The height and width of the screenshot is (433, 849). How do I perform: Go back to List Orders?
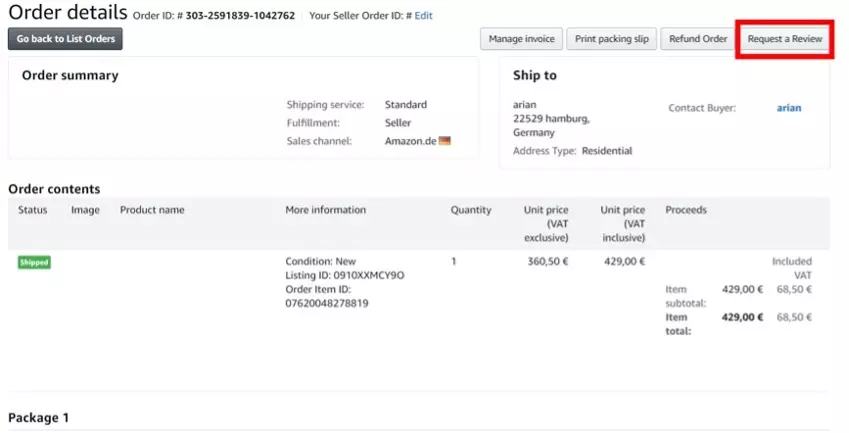click(x=66, y=39)
